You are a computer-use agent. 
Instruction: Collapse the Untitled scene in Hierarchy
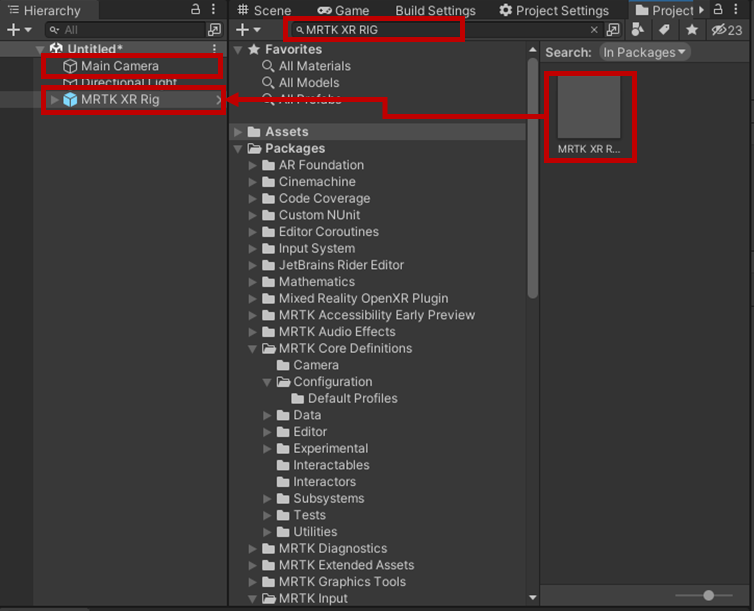(40, 49)
